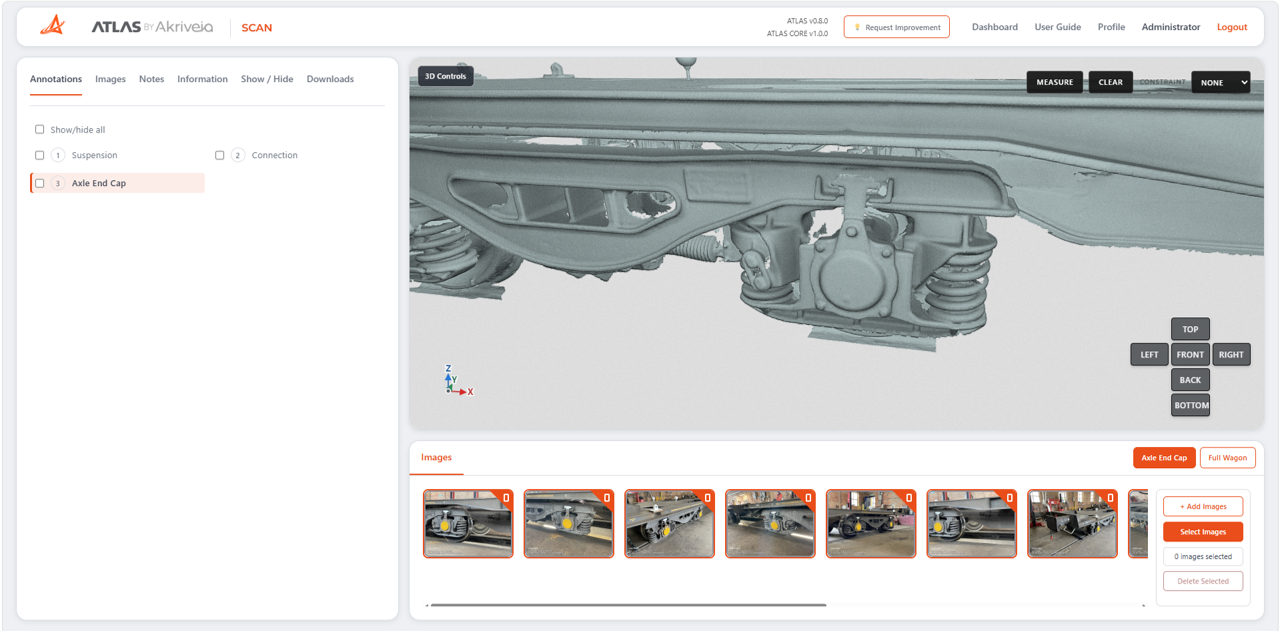Open the Show / Hide tab
The image size is (1280, 631).
[267, 79]
